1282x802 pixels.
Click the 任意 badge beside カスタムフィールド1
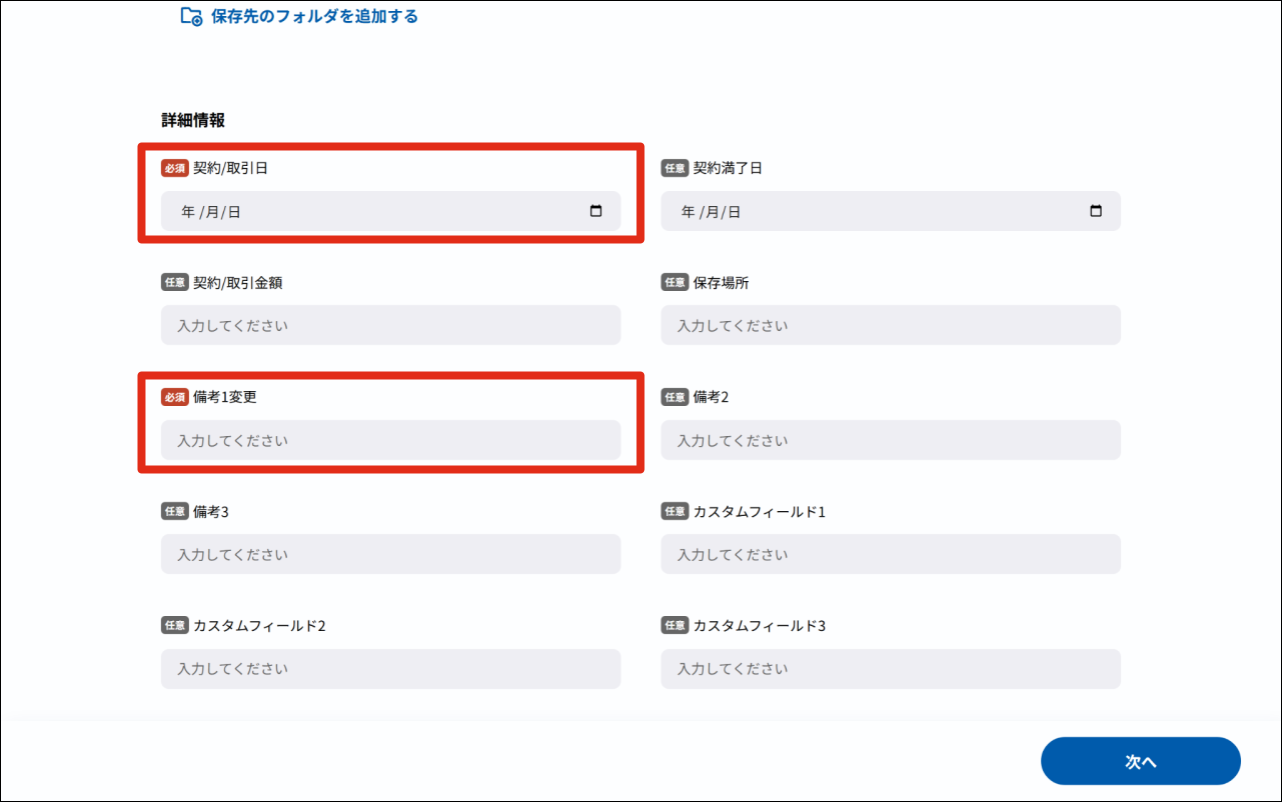point(674,512)
